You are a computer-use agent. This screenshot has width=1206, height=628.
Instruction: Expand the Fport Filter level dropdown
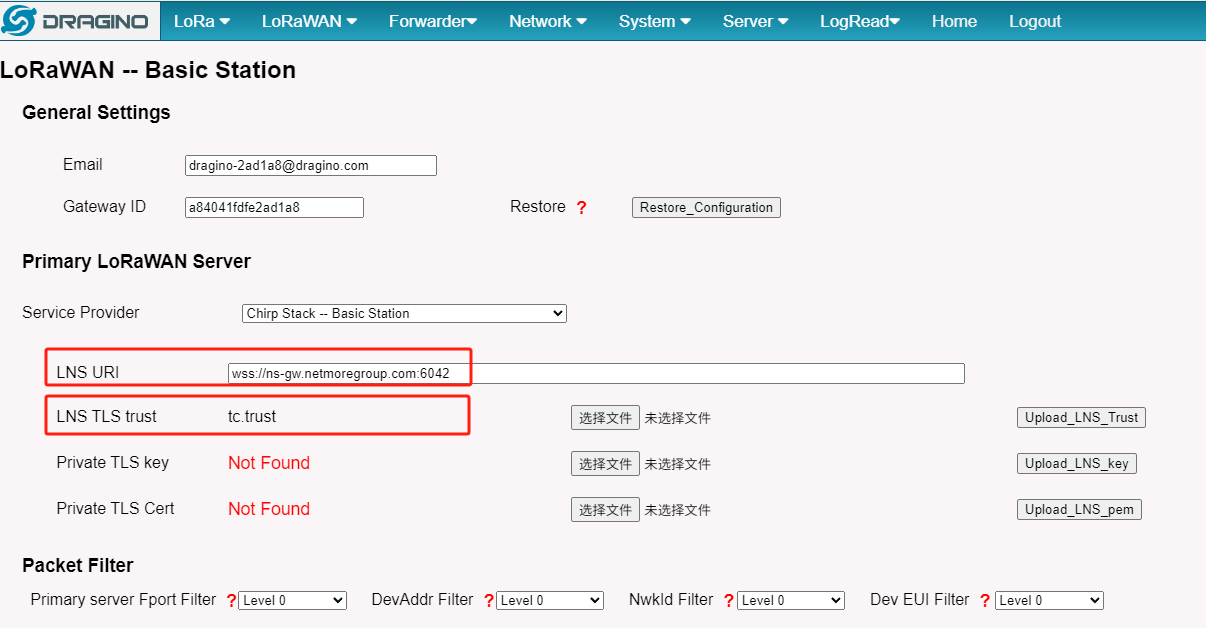click(x=292, y=601)
